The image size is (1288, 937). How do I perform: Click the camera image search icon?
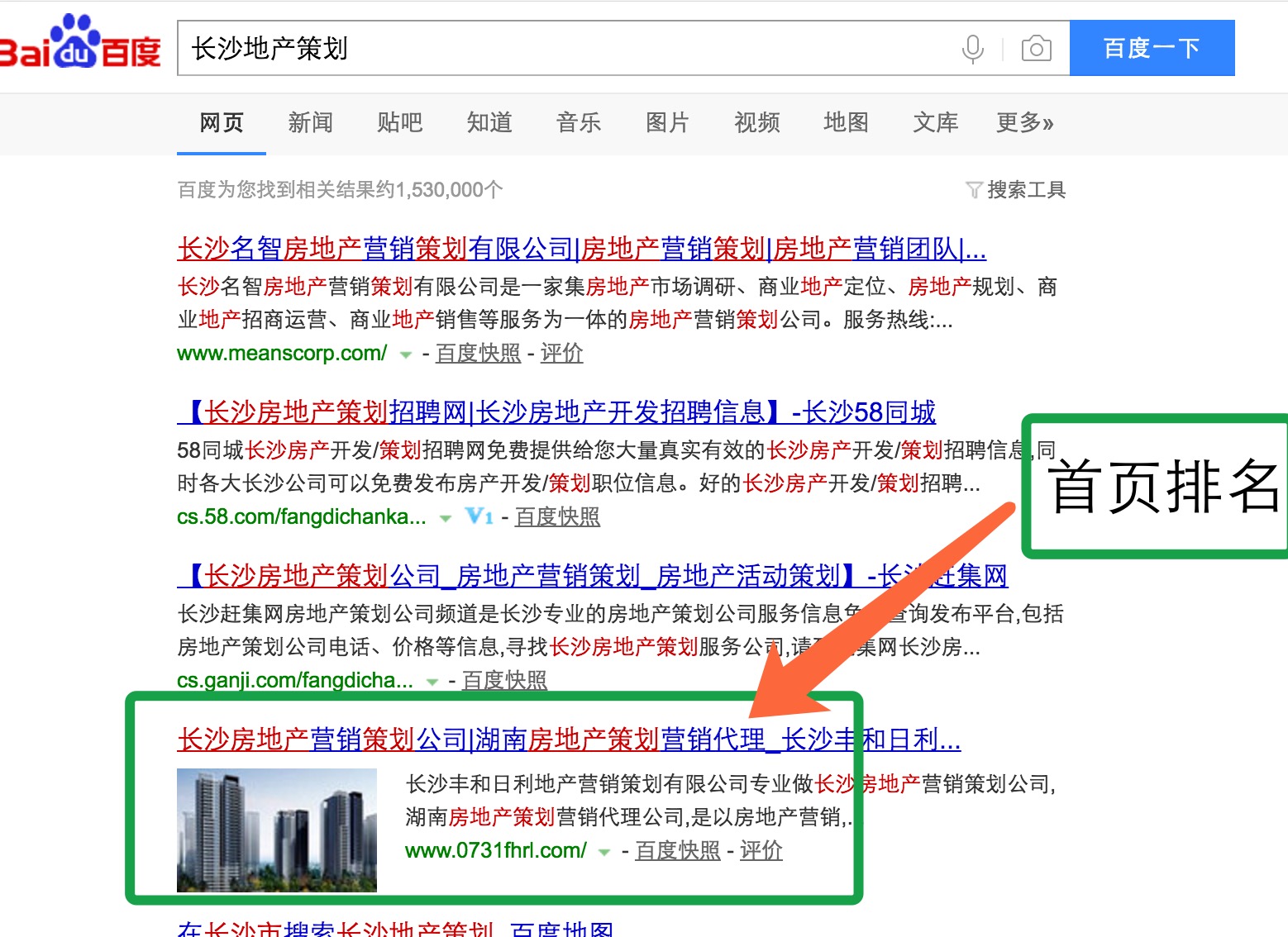1036,49
